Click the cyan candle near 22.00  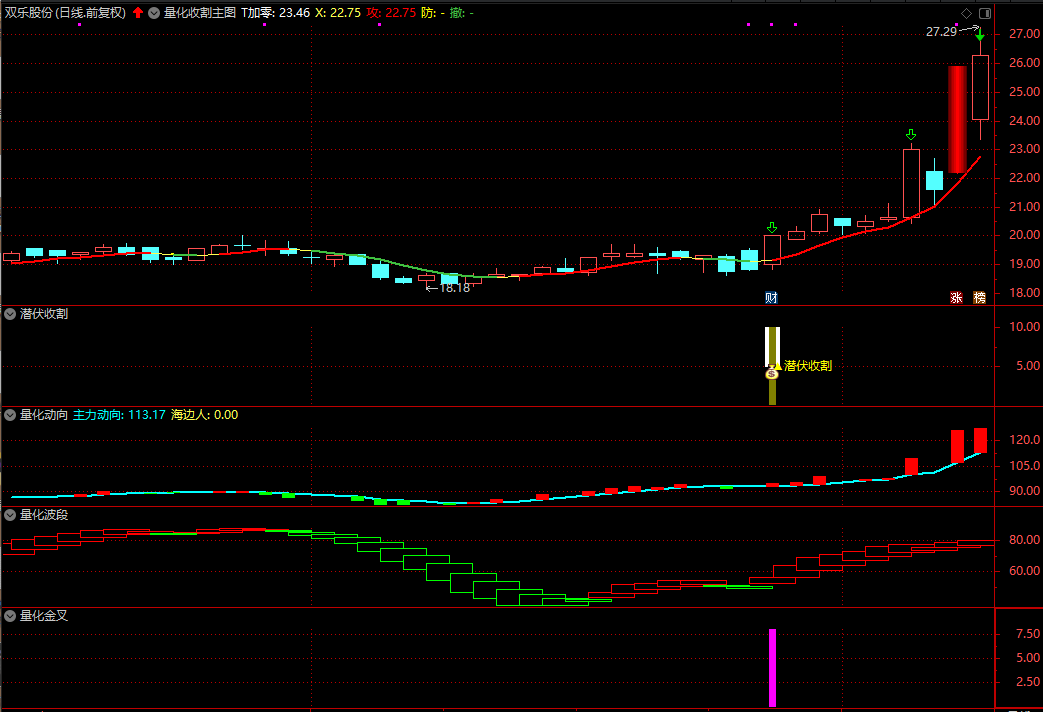[935, 180]
